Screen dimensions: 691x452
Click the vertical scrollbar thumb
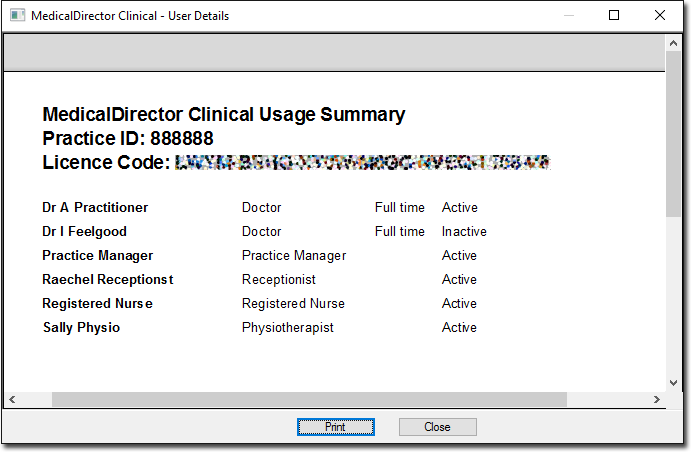673,134
